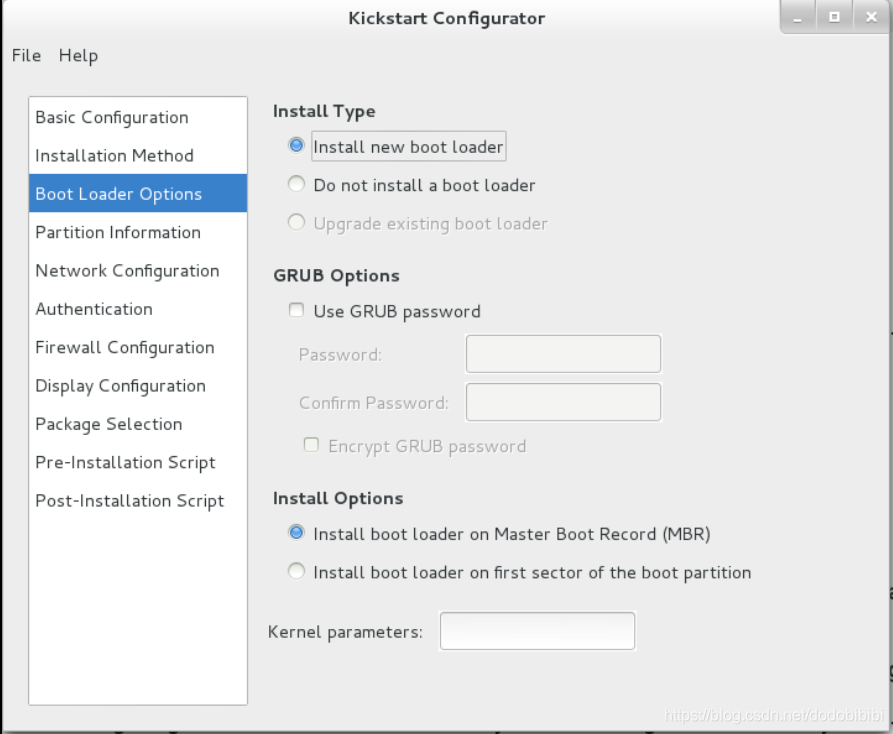Open the Authentication section
Viewport: 893px width, 734px height.
(x=138, y=309)
